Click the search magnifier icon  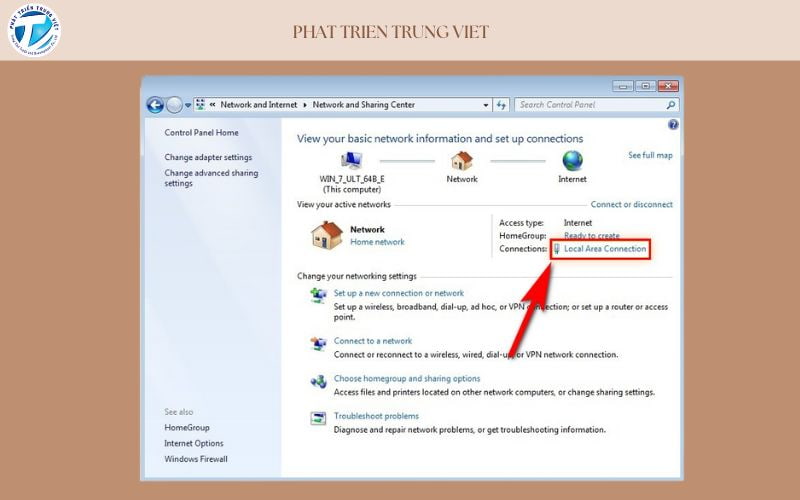point(670,105)
